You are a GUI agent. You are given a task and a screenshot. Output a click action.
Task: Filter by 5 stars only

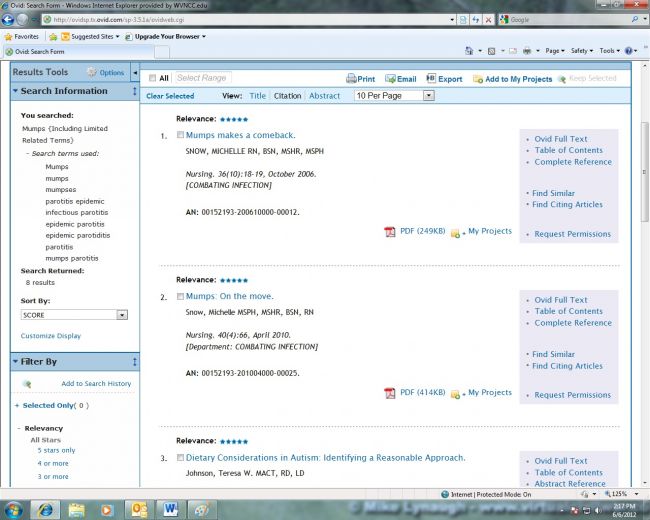(56, 450)
